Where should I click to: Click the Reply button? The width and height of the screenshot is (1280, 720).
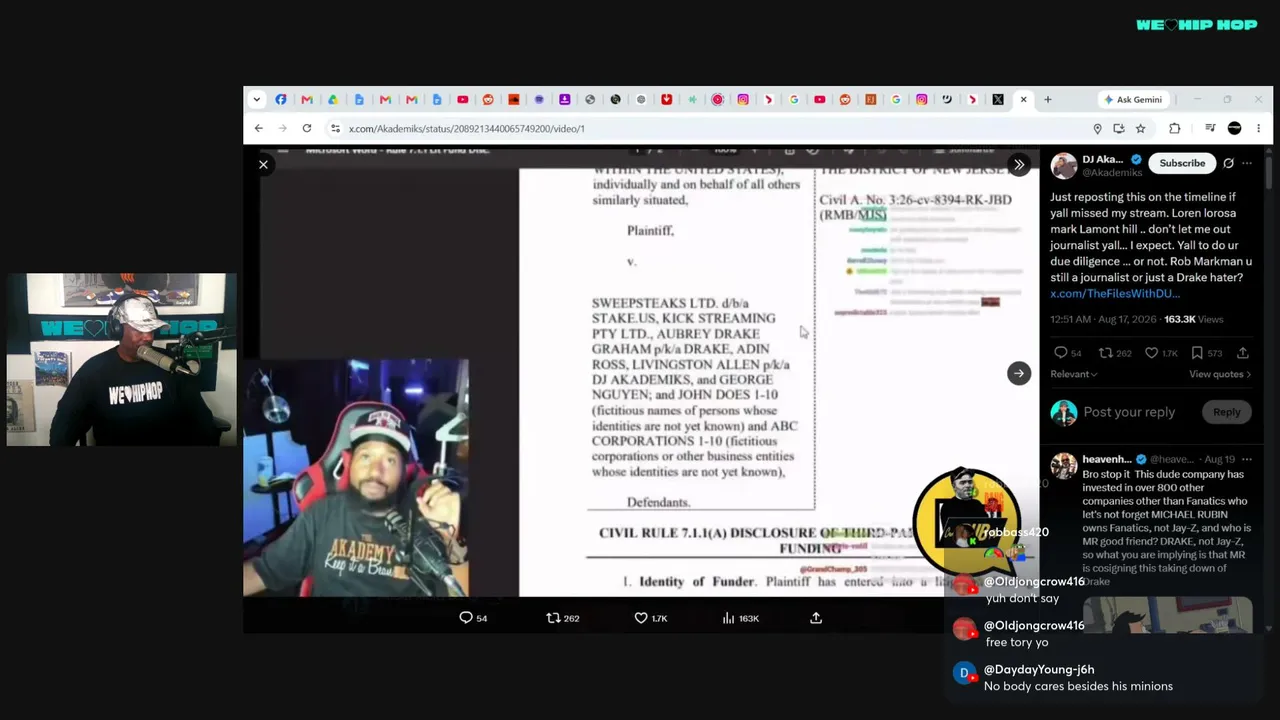coord(1227,412)
